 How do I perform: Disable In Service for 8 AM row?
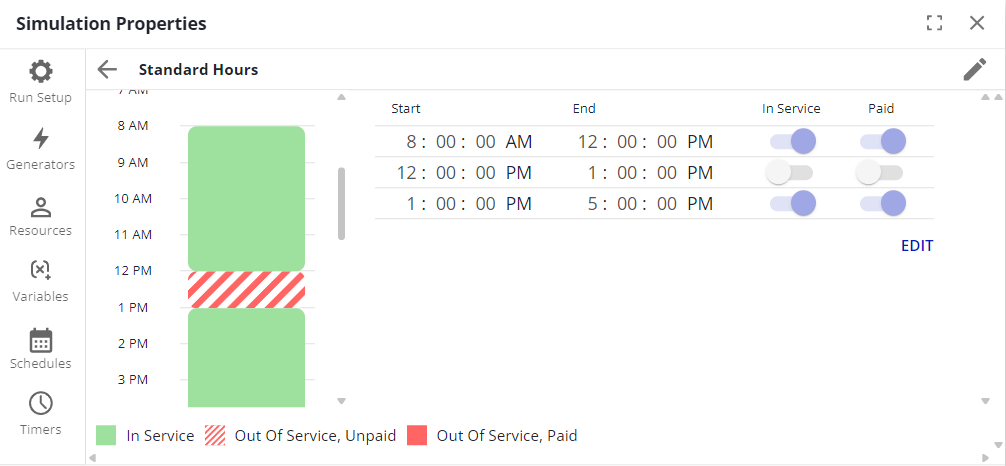point(792,141)
